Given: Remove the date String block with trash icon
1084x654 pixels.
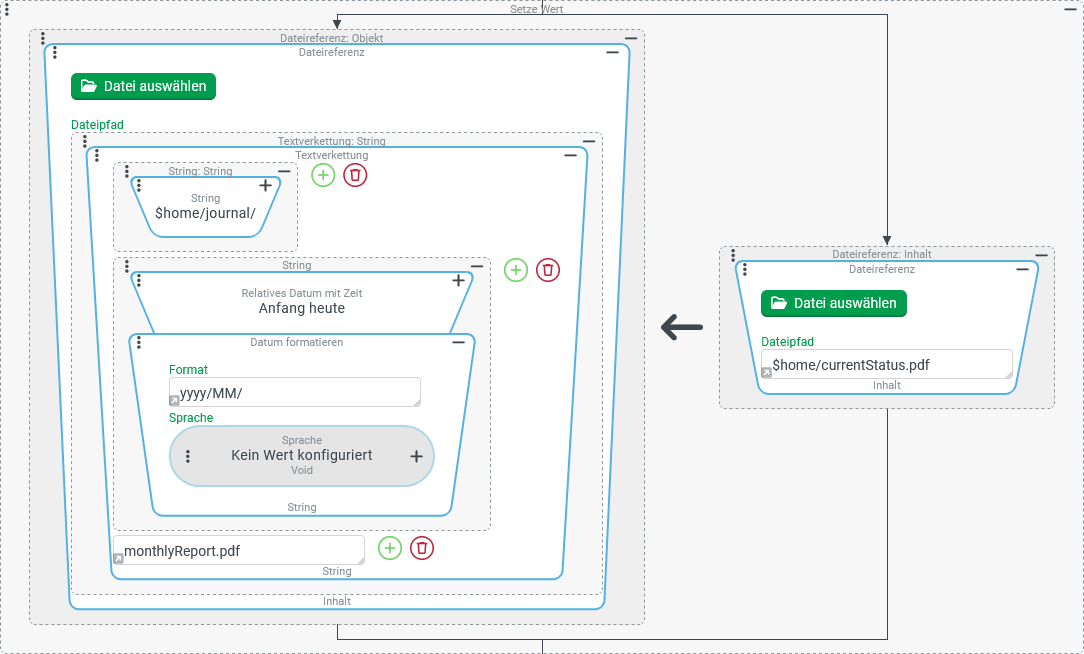Looking at the screenshot, I should (548, 270).
